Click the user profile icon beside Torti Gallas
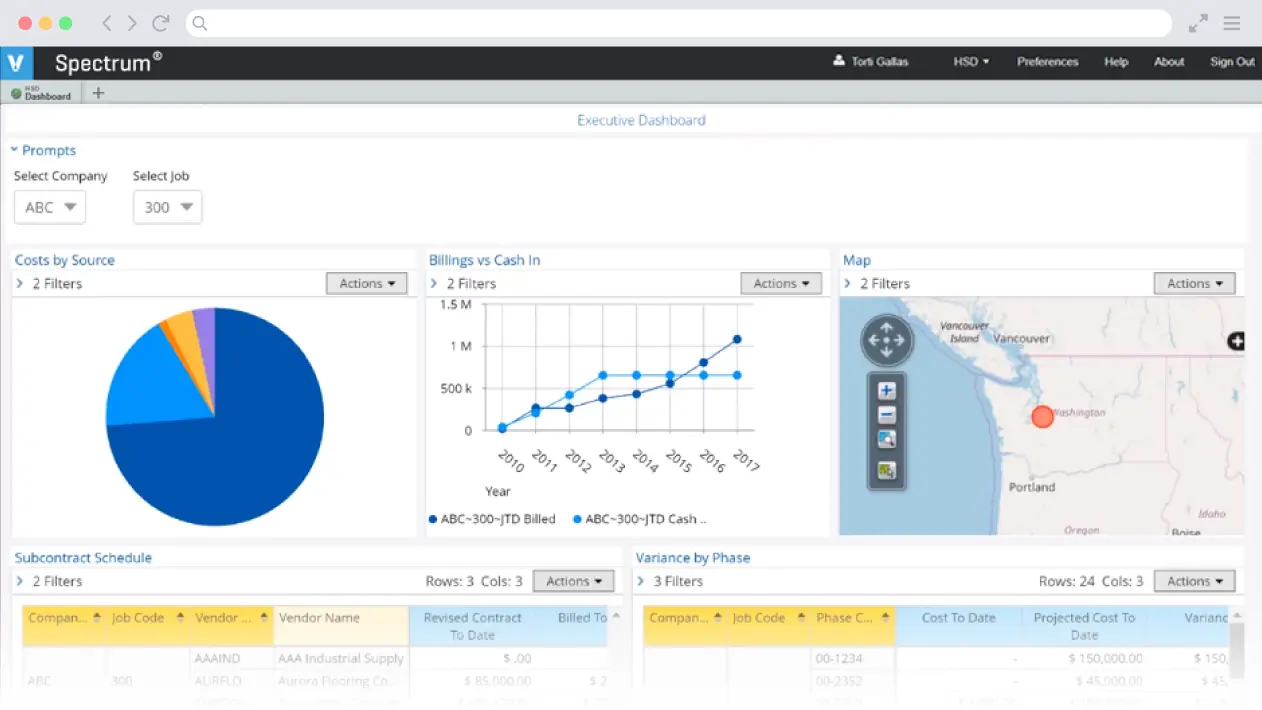 tap(839, 61)
